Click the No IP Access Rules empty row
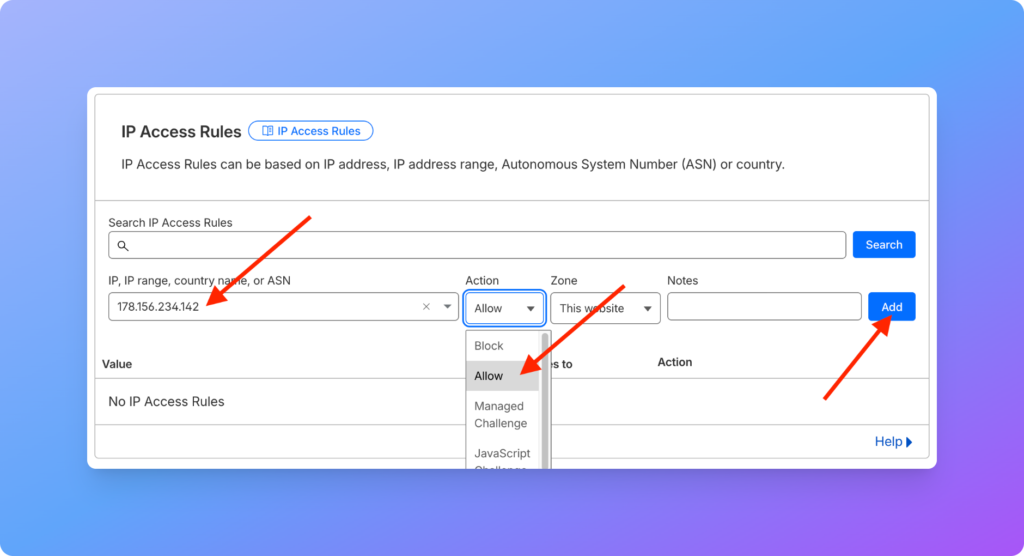 (x=166, y=402)
